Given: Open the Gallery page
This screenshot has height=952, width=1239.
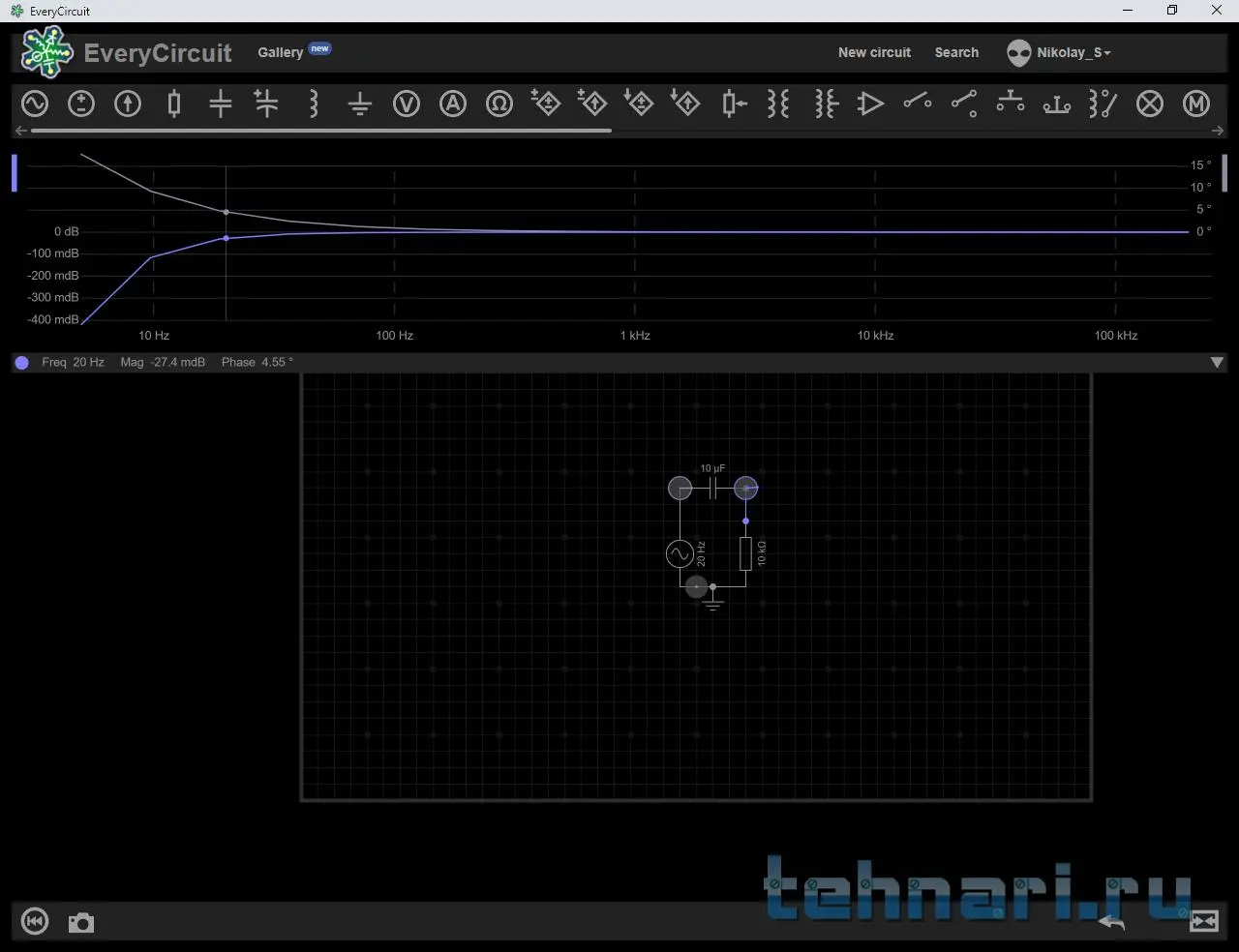Looking at the screenshot, I should pos(280,52).
